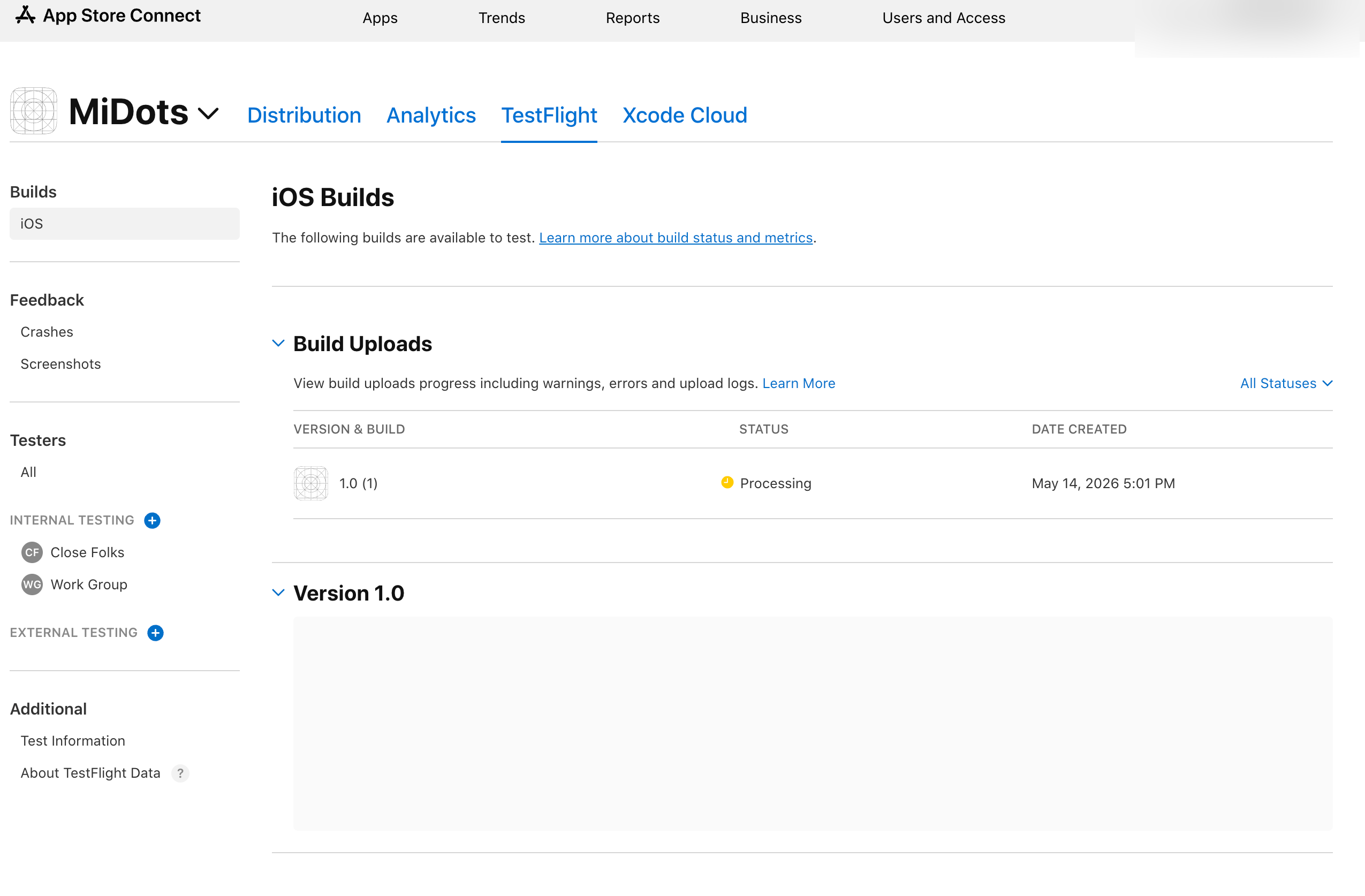The width and height of the screenshot is (1365, 896).
Task: Open the MiDots app switcher chevron
Action: pos(208,113)
